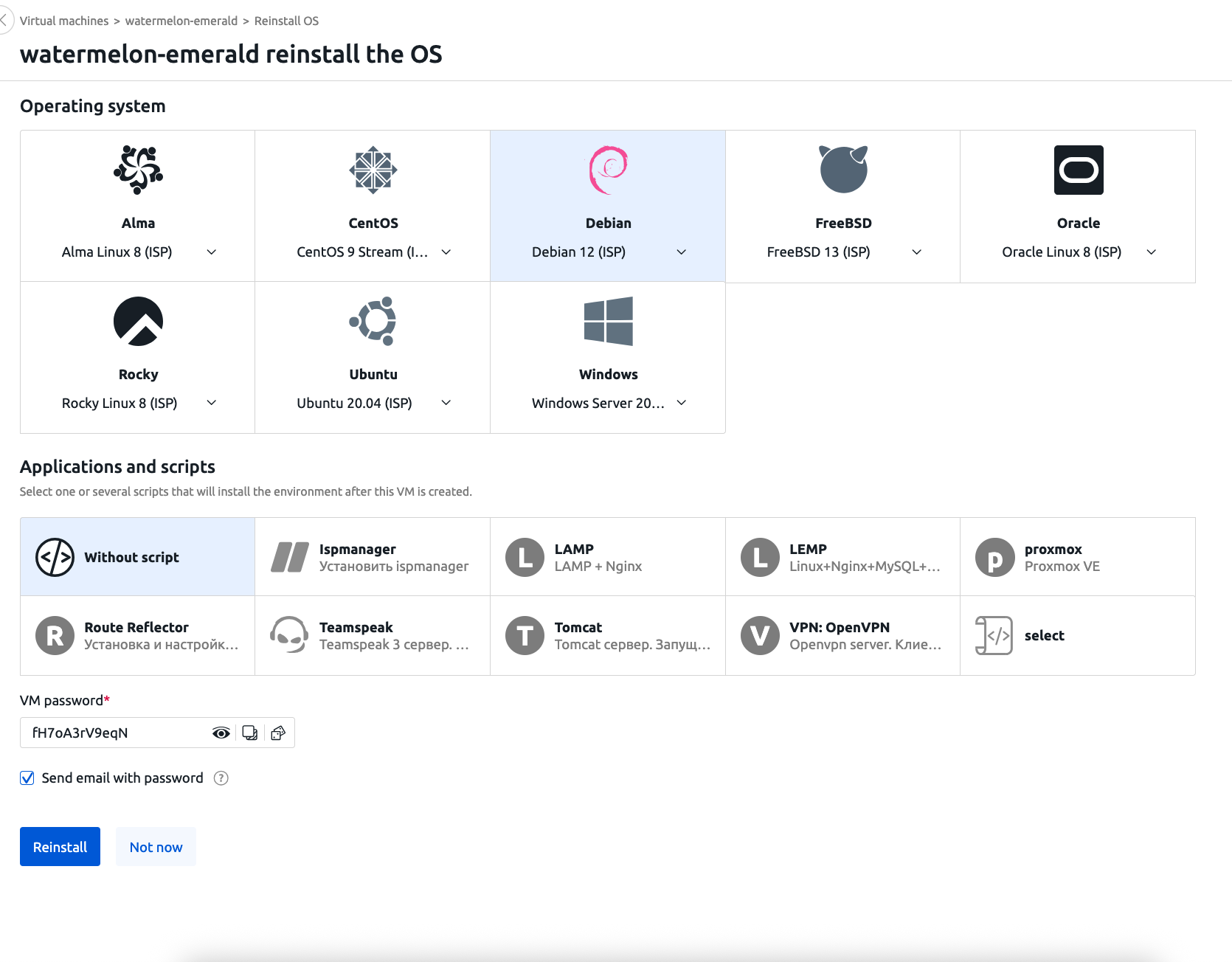
Task: Toggle VM password visibility eye
Action: tap(221, 733)
